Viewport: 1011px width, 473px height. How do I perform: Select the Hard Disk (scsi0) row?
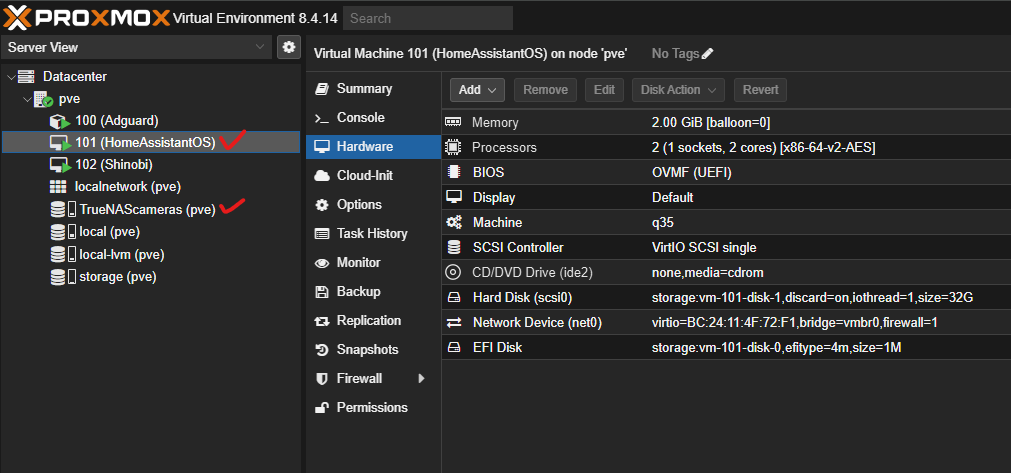coord(700,297)
